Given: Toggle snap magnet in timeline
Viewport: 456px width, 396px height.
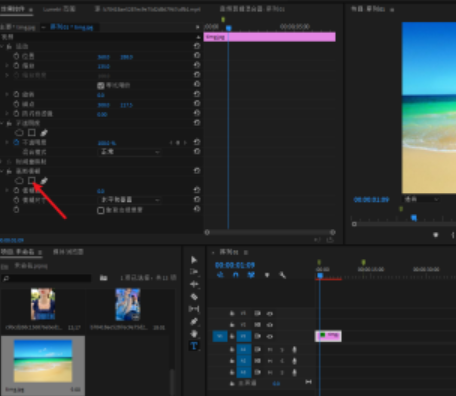Looking at the screenshot, I should point(236,275).
